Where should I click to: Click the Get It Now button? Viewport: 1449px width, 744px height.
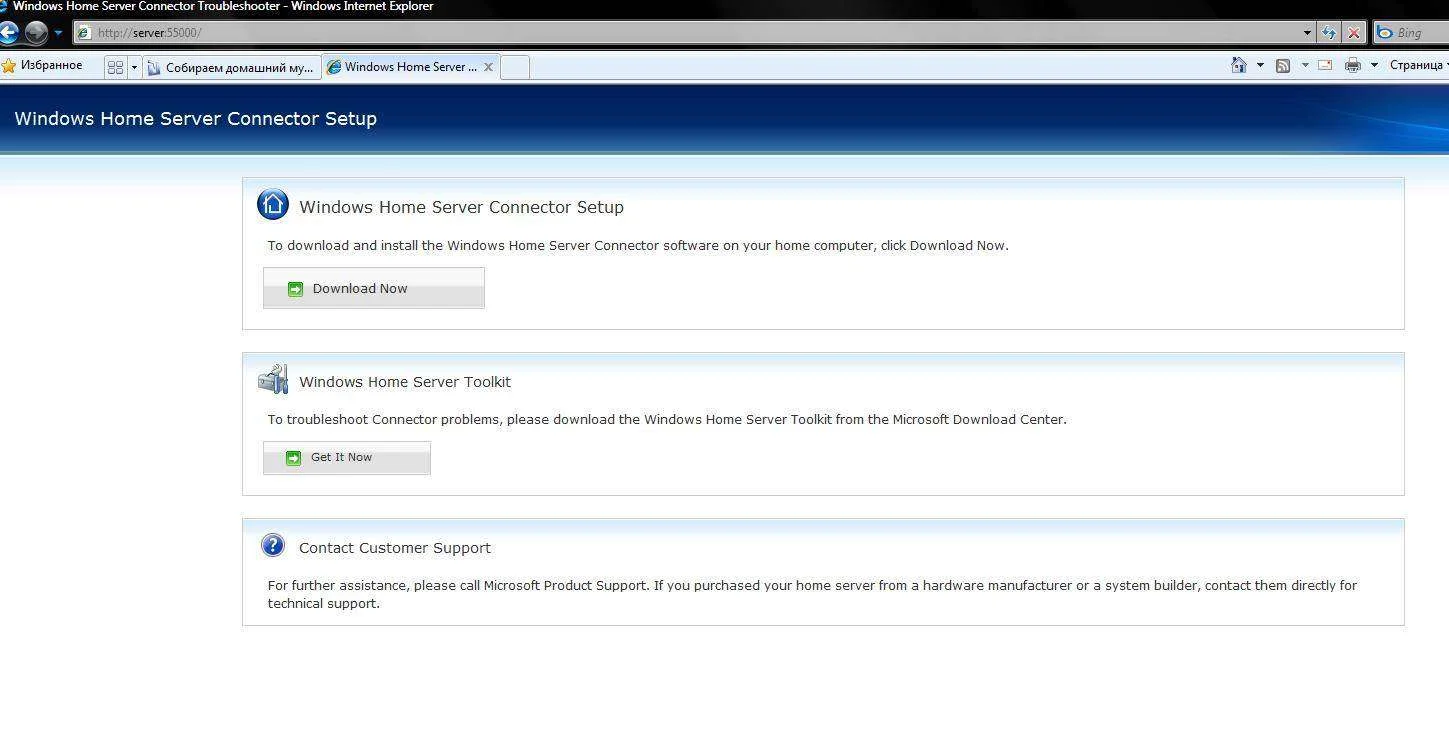(x=347, y=458)
